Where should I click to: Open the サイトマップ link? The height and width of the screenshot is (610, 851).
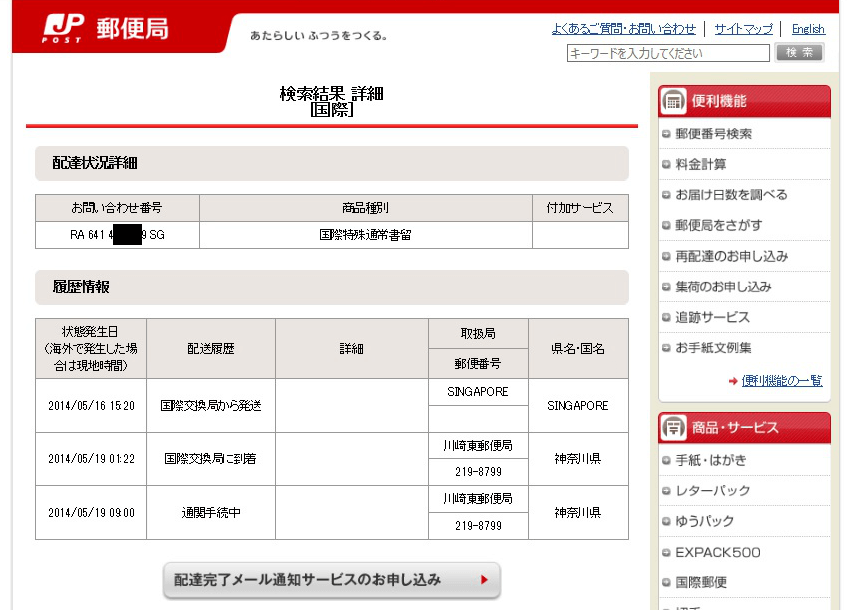click(743, 29)
